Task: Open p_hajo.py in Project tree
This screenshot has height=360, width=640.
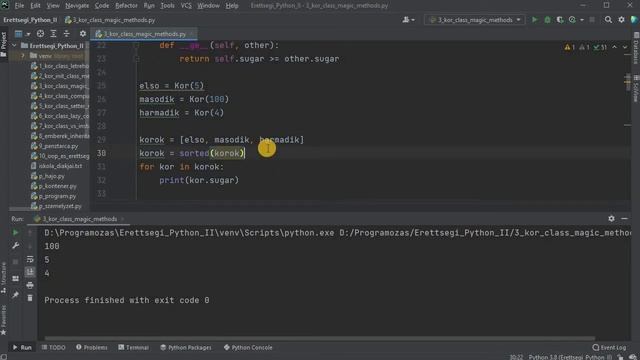Action: point(48,176)
